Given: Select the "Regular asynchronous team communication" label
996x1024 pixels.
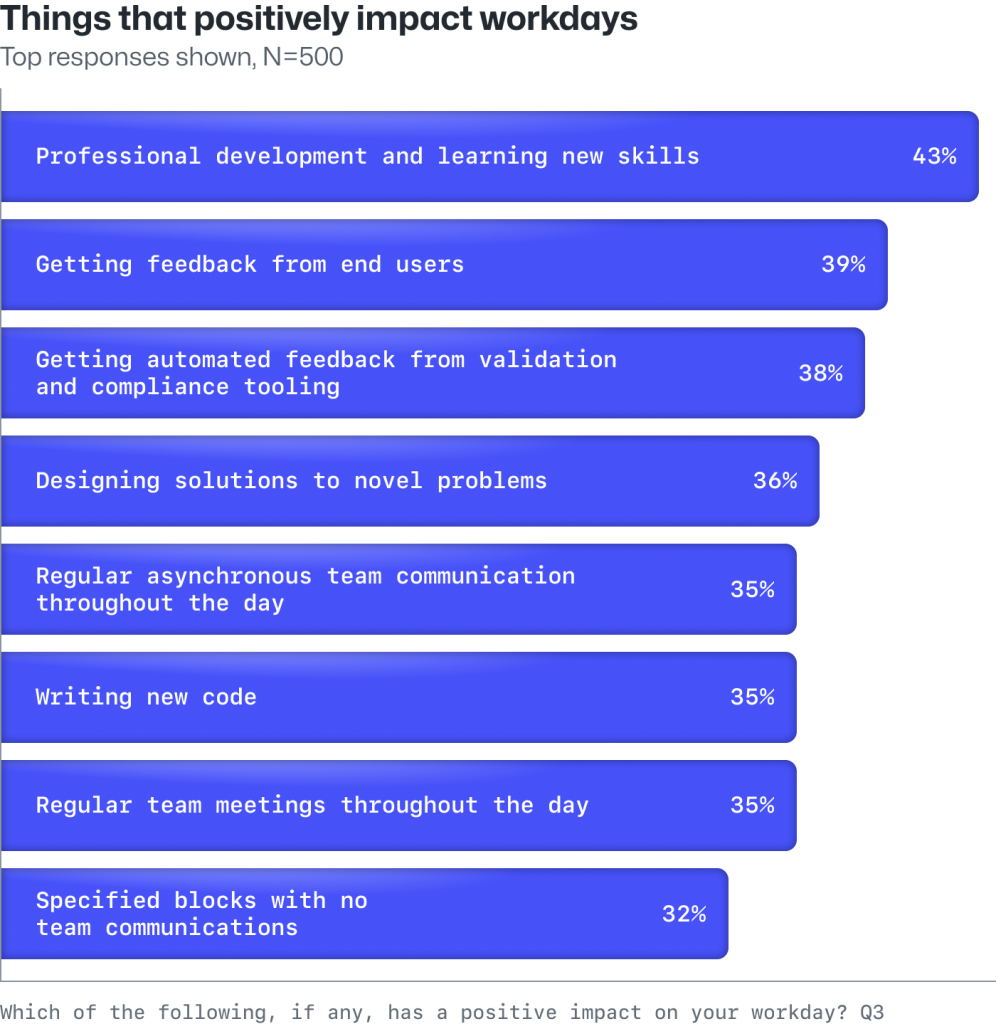Looking at the screenshot, I should (305, 589).
